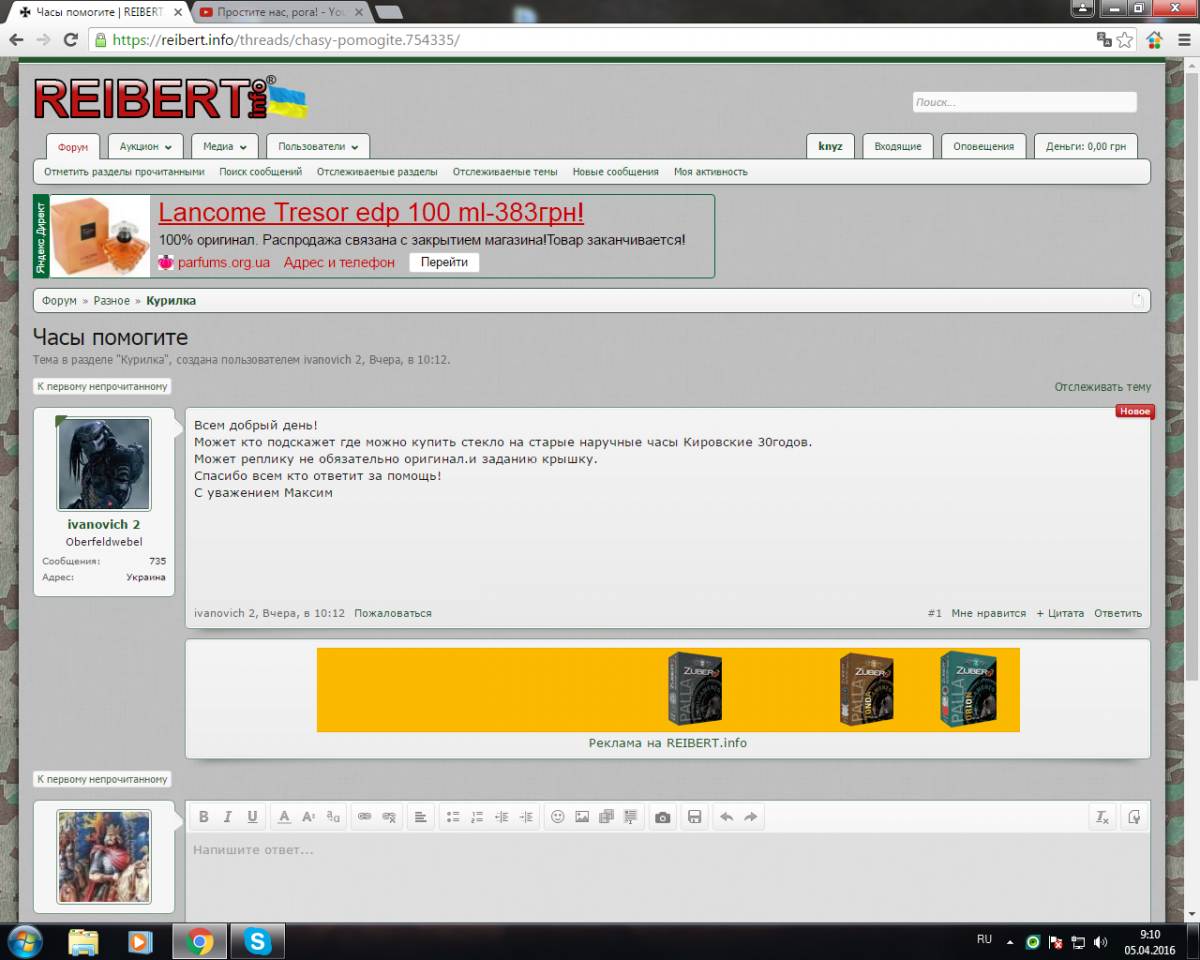Screen dimensions: 1200x960
Task: Open the Деньги: 0,00 грн tab
Action: [x=1085, y=146]
